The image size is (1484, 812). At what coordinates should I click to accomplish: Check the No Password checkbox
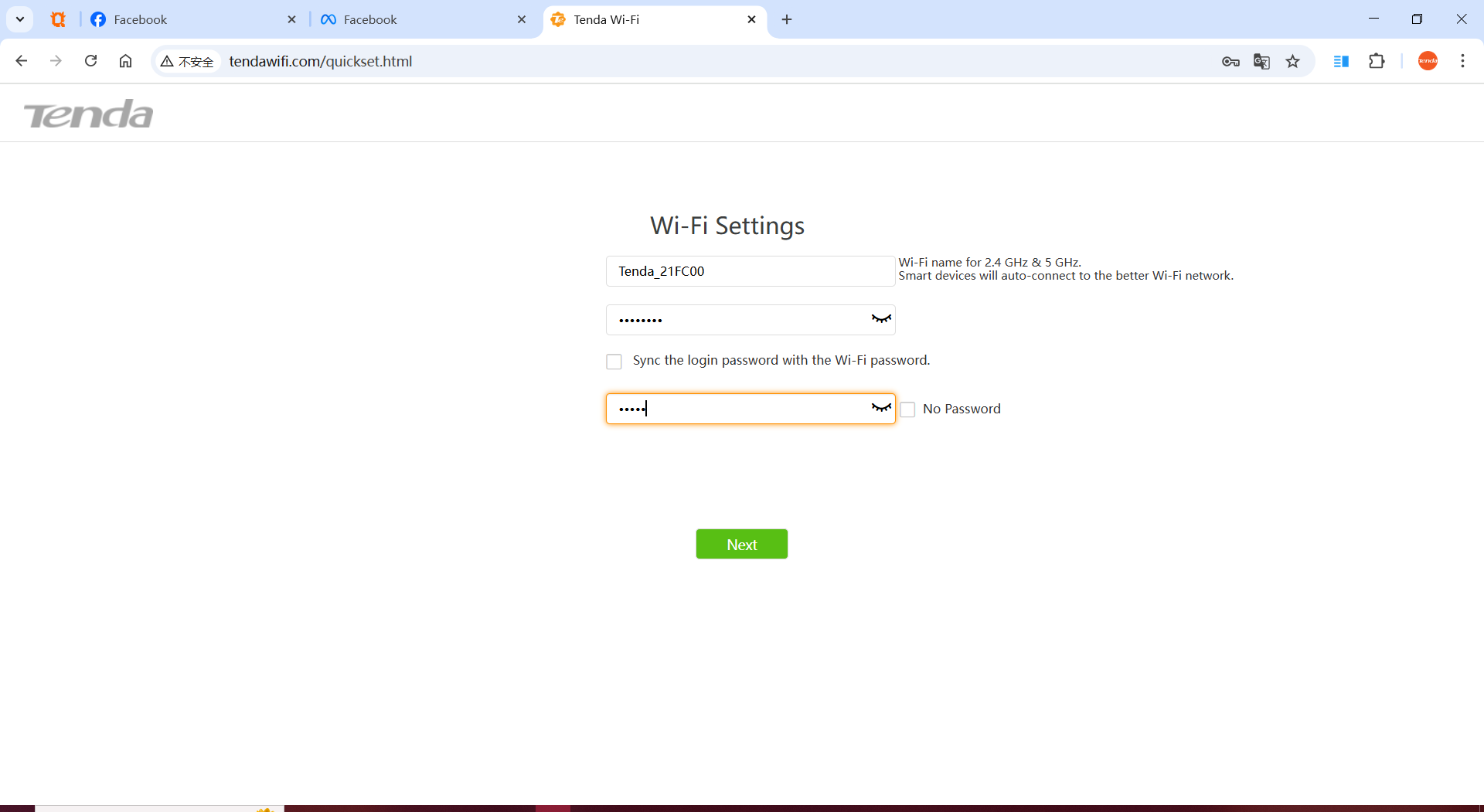(908, 409)
